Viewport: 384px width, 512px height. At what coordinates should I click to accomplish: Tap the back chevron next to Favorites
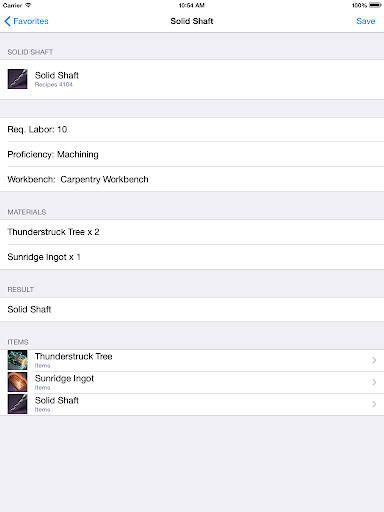[x=7, y=21]
